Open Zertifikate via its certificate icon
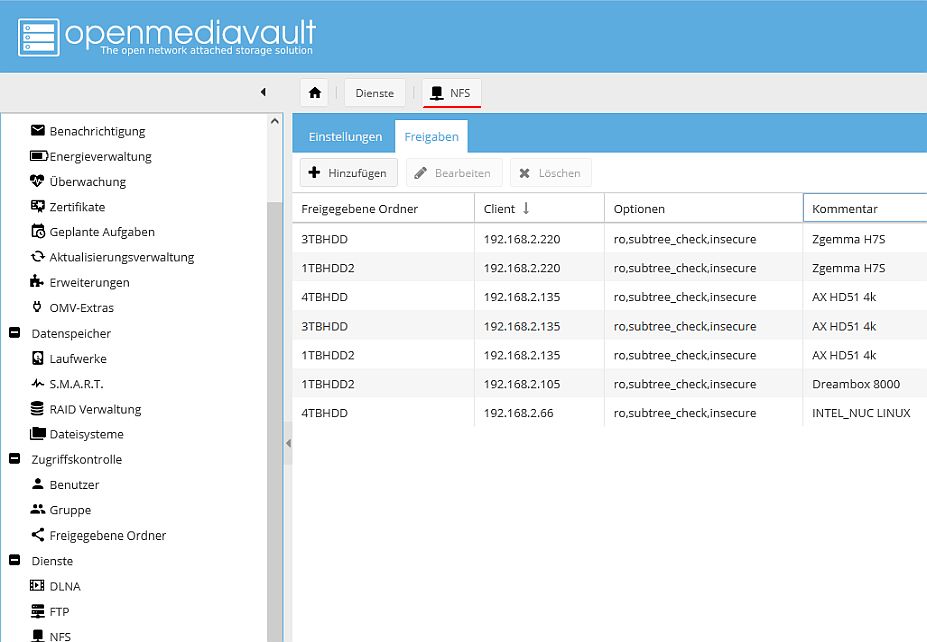 pyautogui.click(x=38, y=207)
